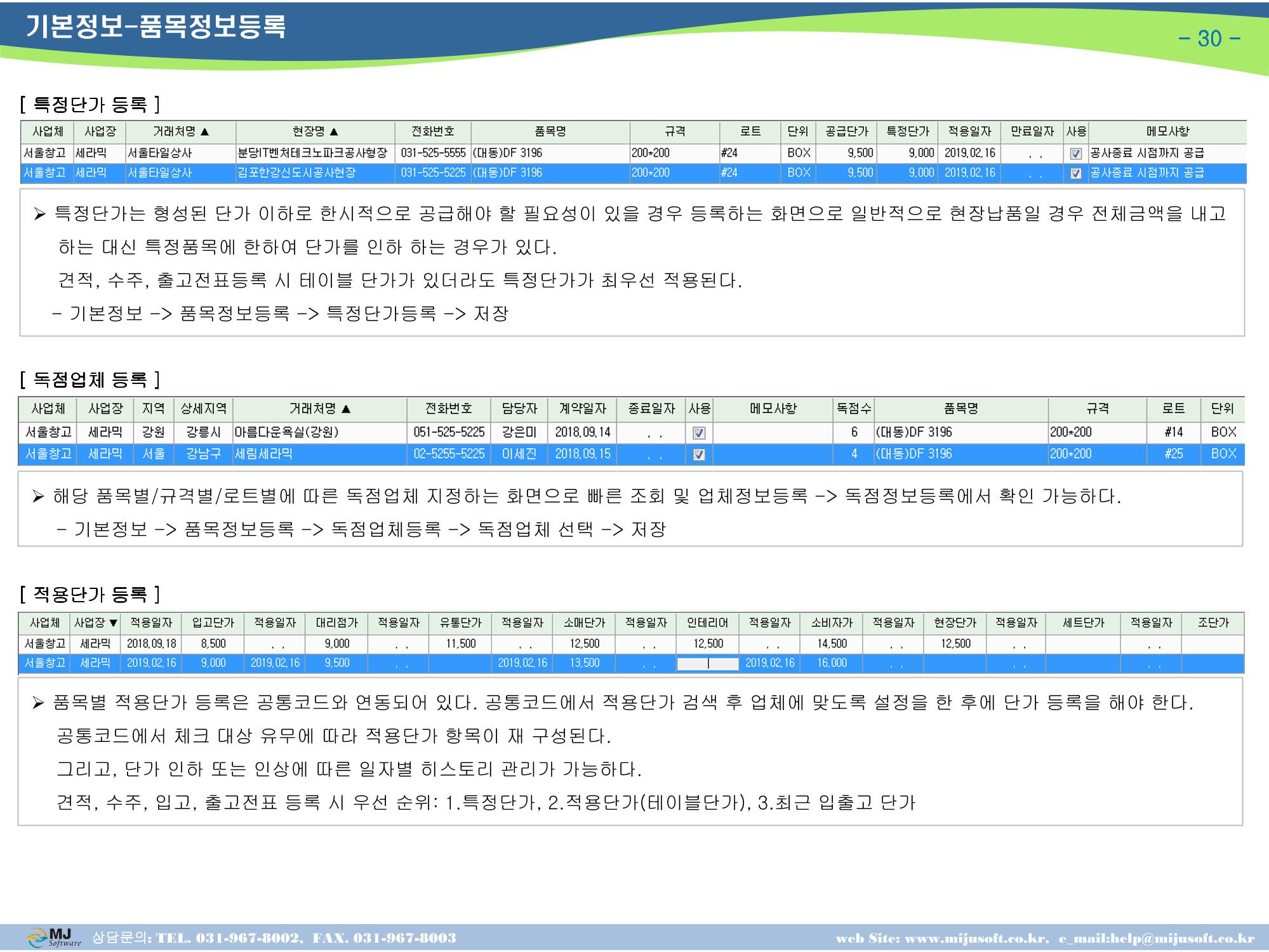
Task: Click the 인테리어 column header
Action: point(708,623)
